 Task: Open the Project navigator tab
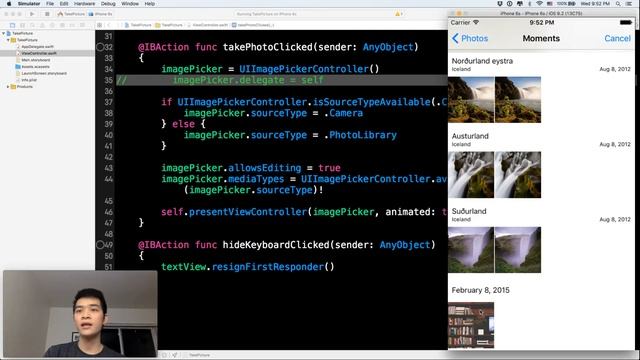[12, 25]
